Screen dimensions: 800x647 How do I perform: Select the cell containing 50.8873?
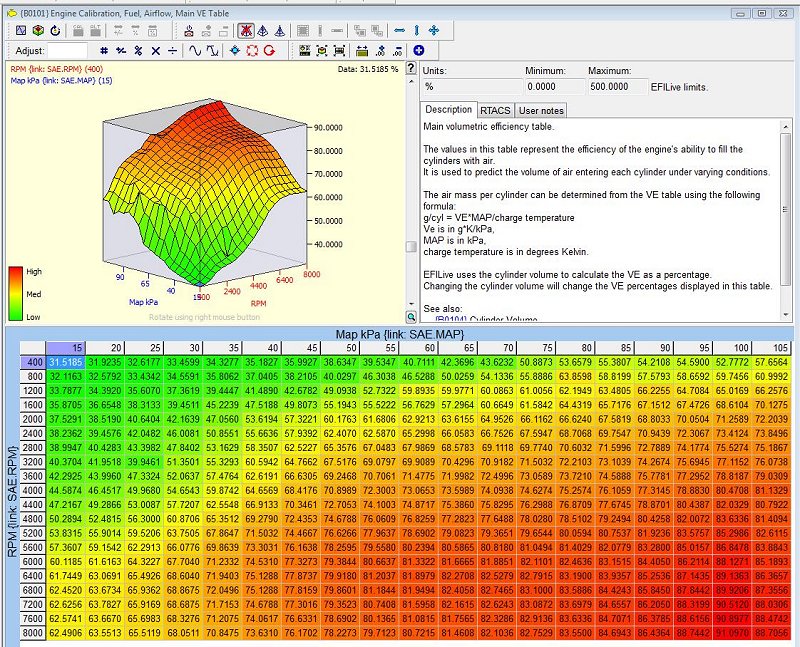point(536,362)
